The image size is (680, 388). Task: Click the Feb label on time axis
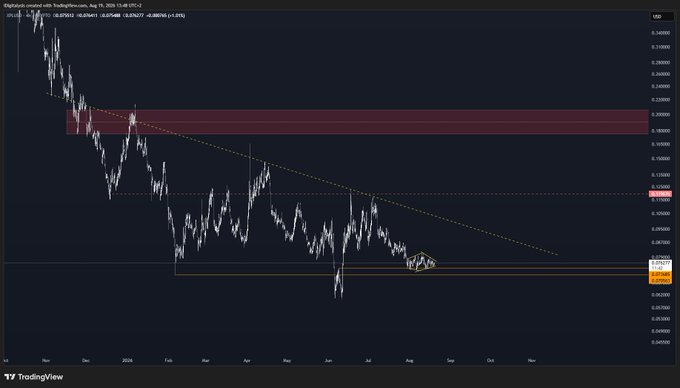point(168,360)
